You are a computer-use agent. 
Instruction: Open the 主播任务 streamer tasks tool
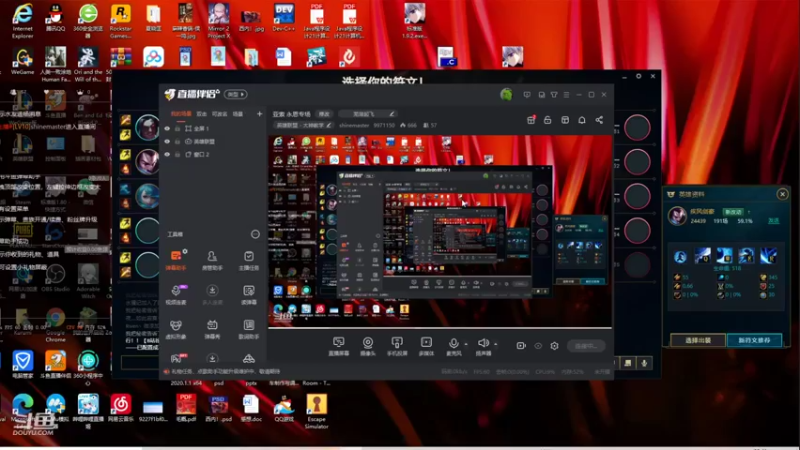[248, 260]
